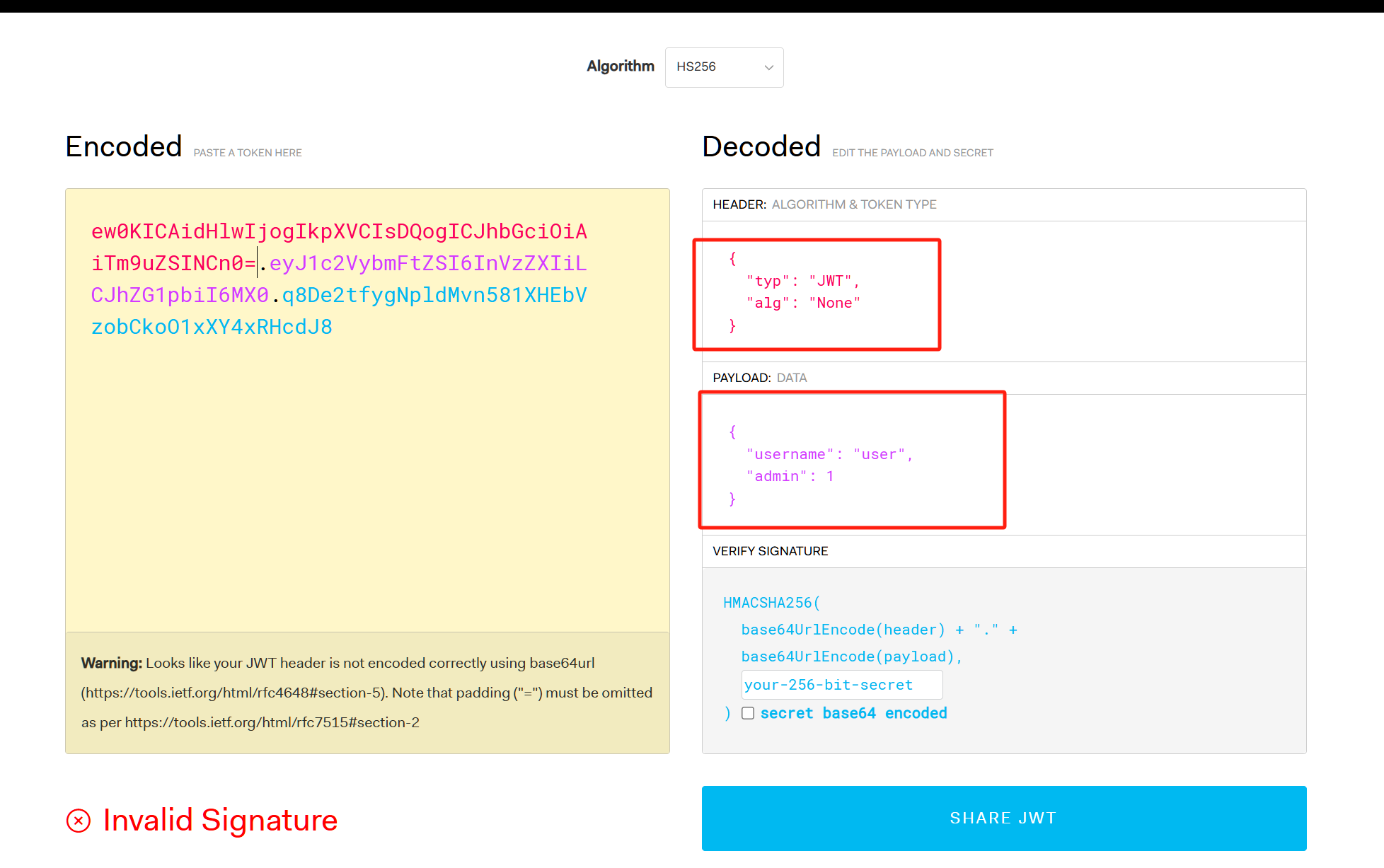
Task: Click the VERIFY SIGNATURE section label
Action: pos(770,551)
